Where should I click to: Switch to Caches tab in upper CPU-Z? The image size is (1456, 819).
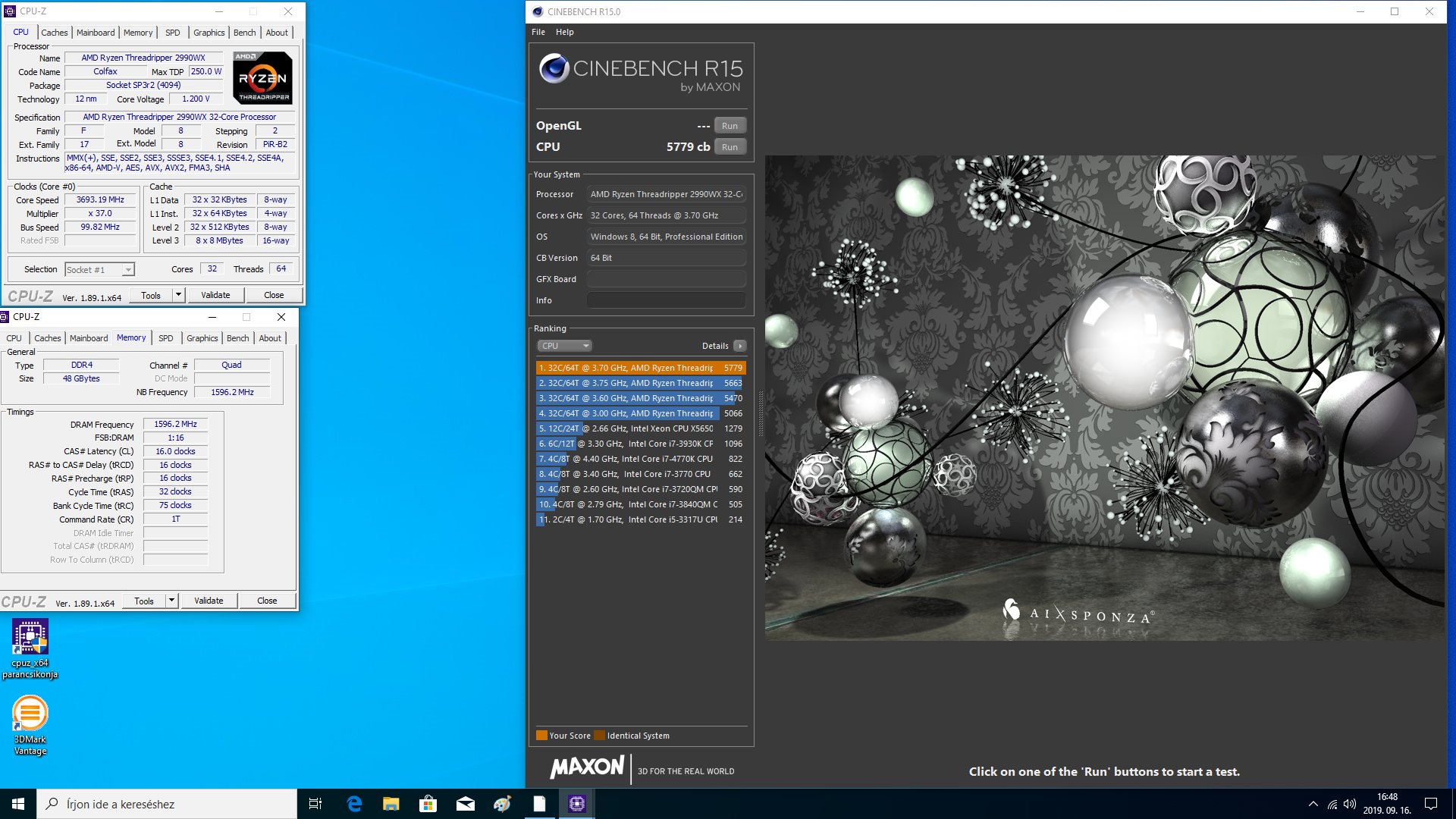pyautogui.click(x=55, y=33)
